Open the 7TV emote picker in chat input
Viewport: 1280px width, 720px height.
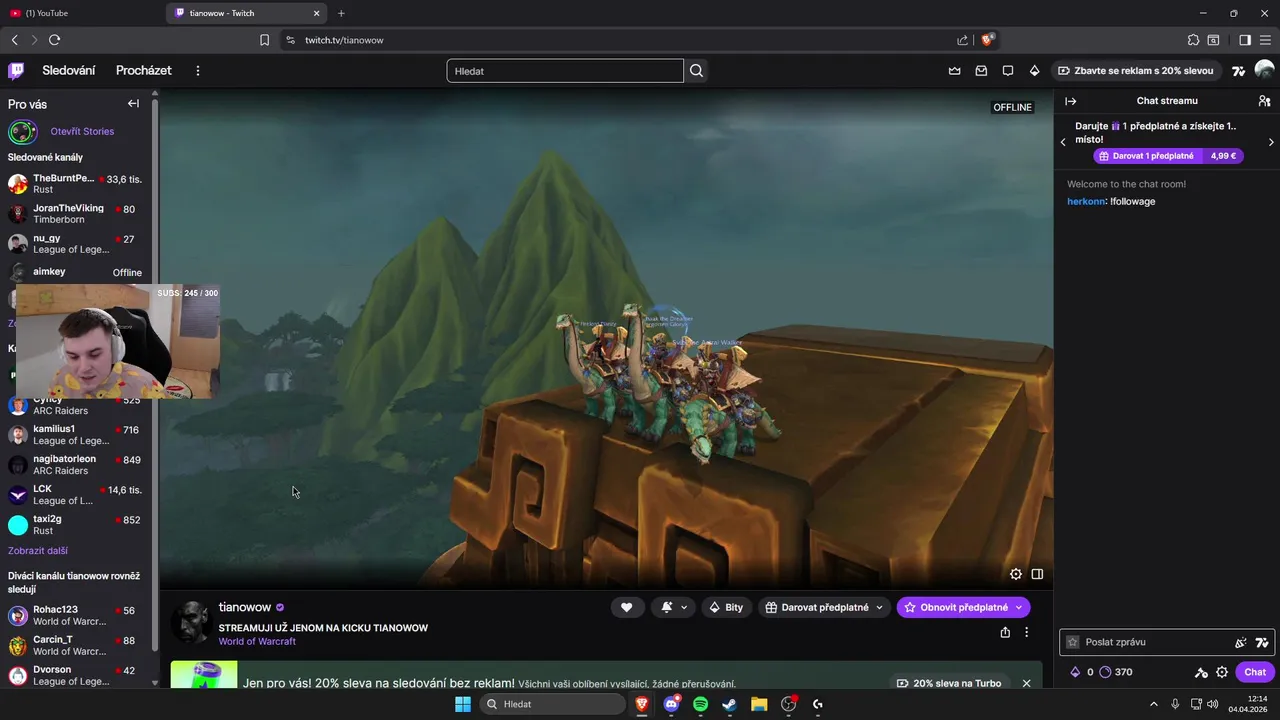(1262, 642)
